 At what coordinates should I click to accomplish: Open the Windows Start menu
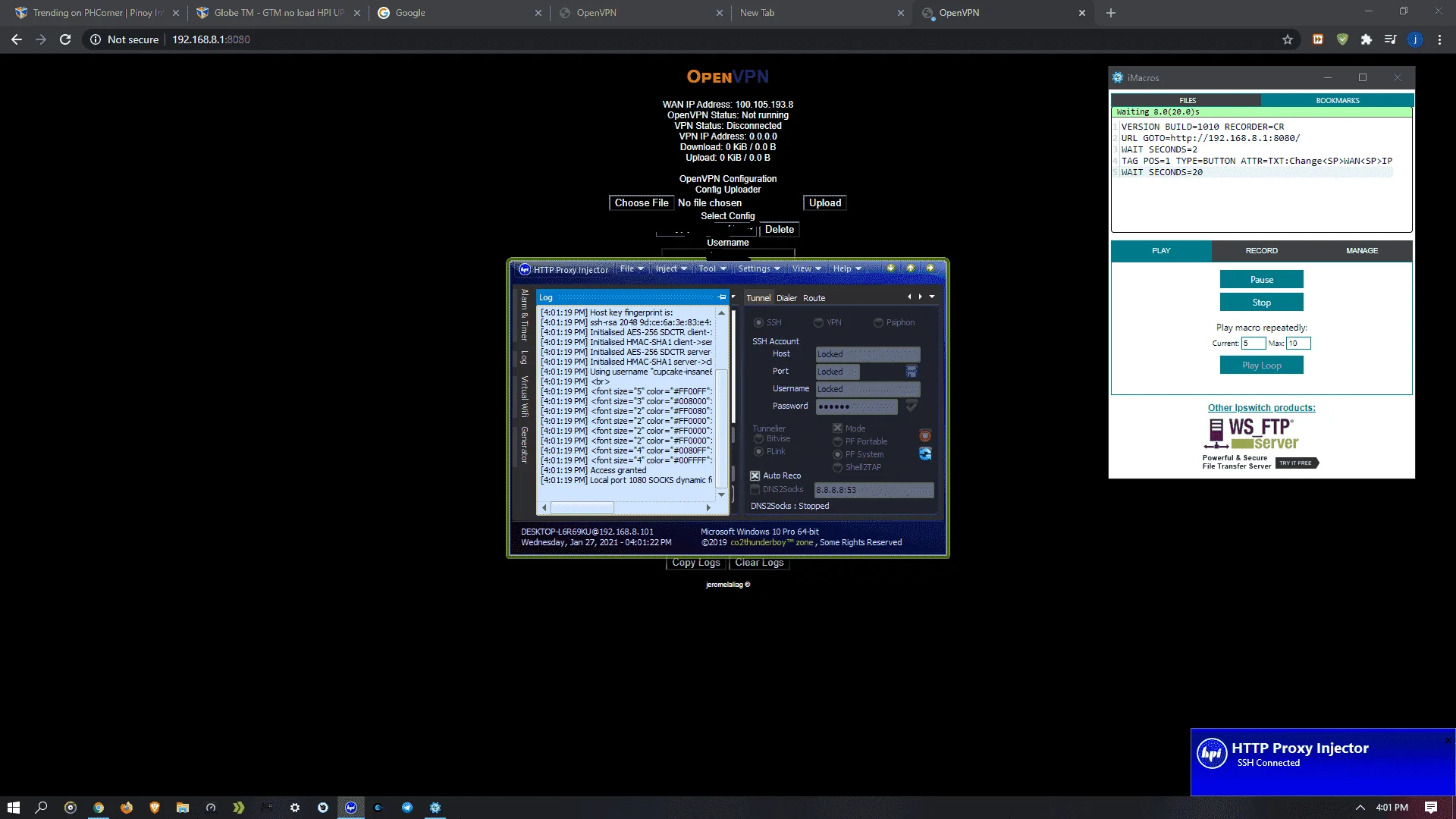(x=14, y=808)
